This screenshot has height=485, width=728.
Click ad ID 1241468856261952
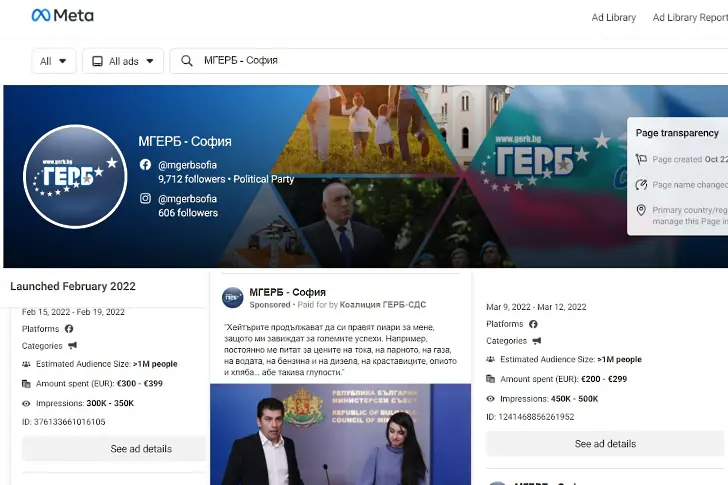click(530, 417)
